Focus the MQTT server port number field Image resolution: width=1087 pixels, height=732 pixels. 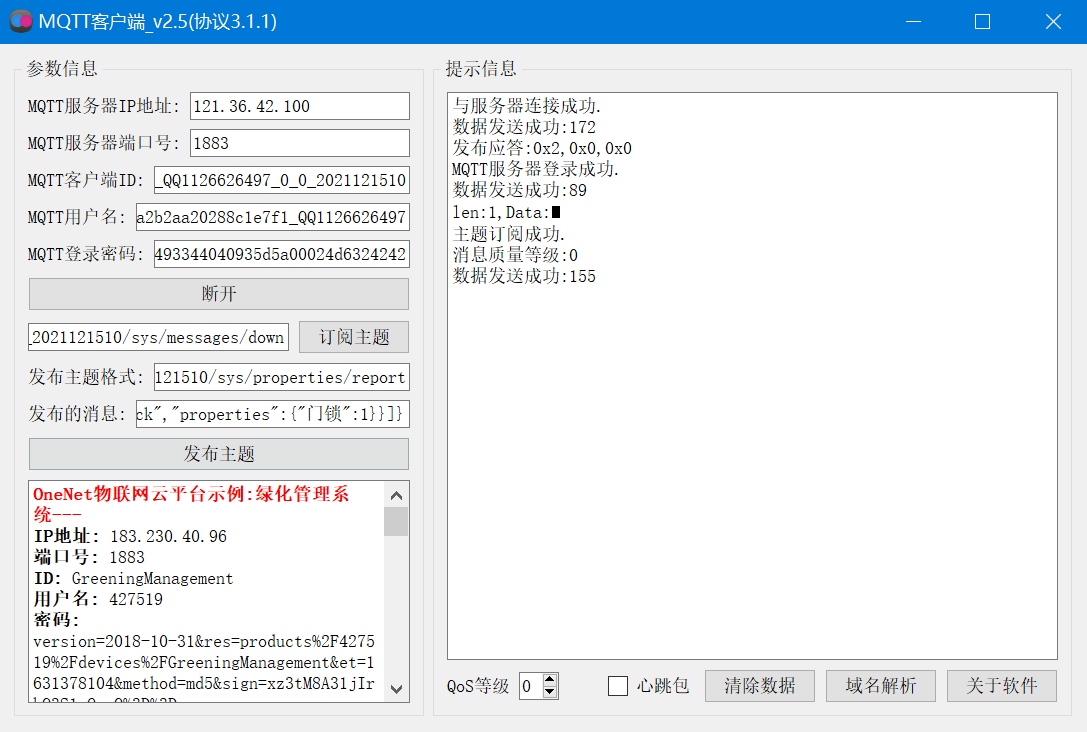299,143
